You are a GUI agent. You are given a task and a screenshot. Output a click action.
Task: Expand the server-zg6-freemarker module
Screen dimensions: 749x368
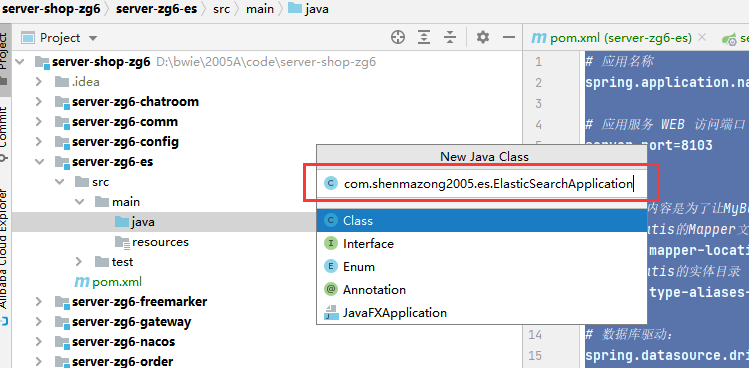pos(39,302)
